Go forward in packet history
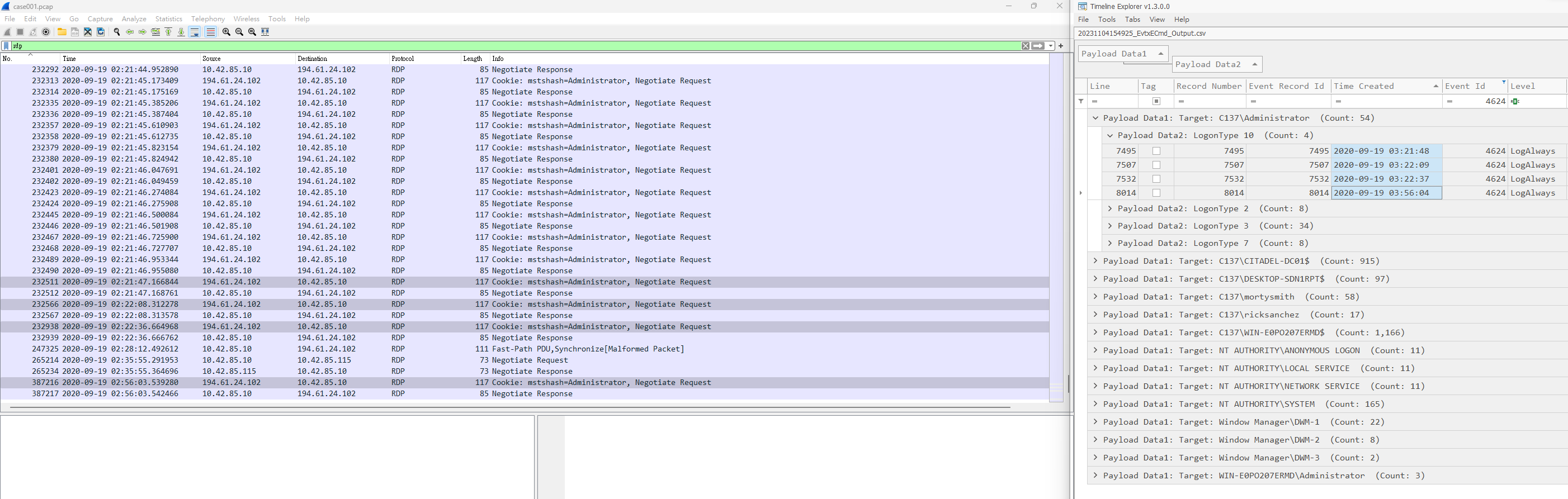 pyautogui.click(x=143, y=32)
